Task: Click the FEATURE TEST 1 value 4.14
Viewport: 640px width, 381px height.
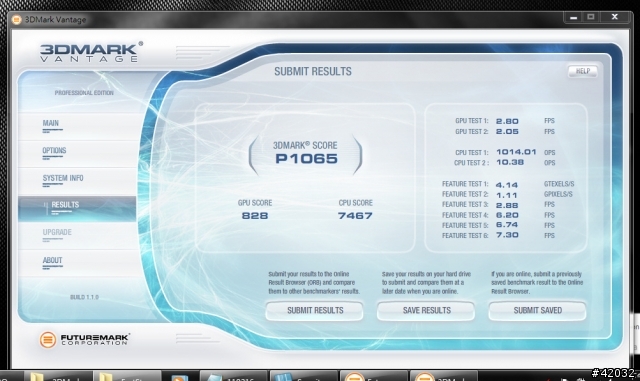Action: click(507, 185)
